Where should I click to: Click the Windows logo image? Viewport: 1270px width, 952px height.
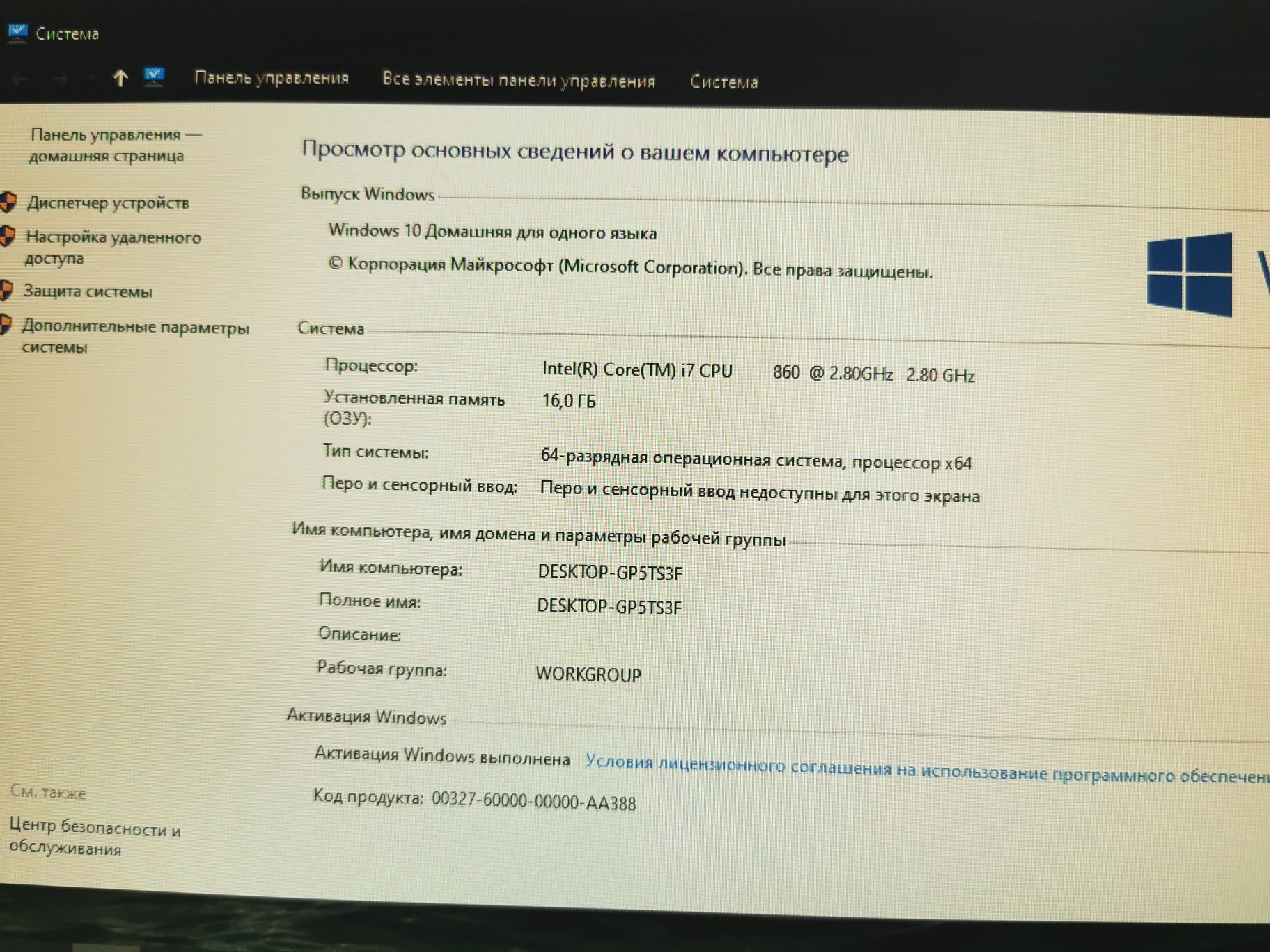[x=1189, y=275]
